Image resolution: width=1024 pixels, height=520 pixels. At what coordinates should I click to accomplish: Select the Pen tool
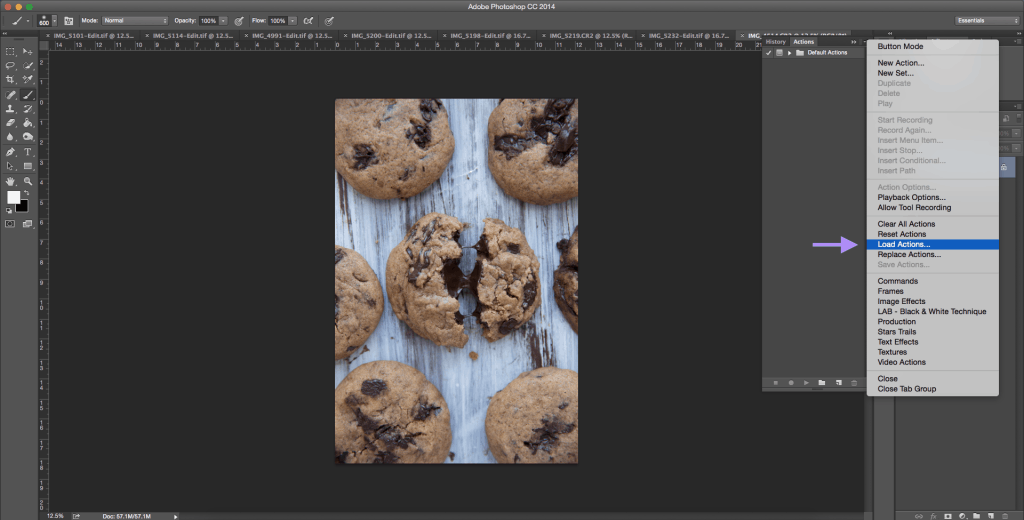point(10,152)
